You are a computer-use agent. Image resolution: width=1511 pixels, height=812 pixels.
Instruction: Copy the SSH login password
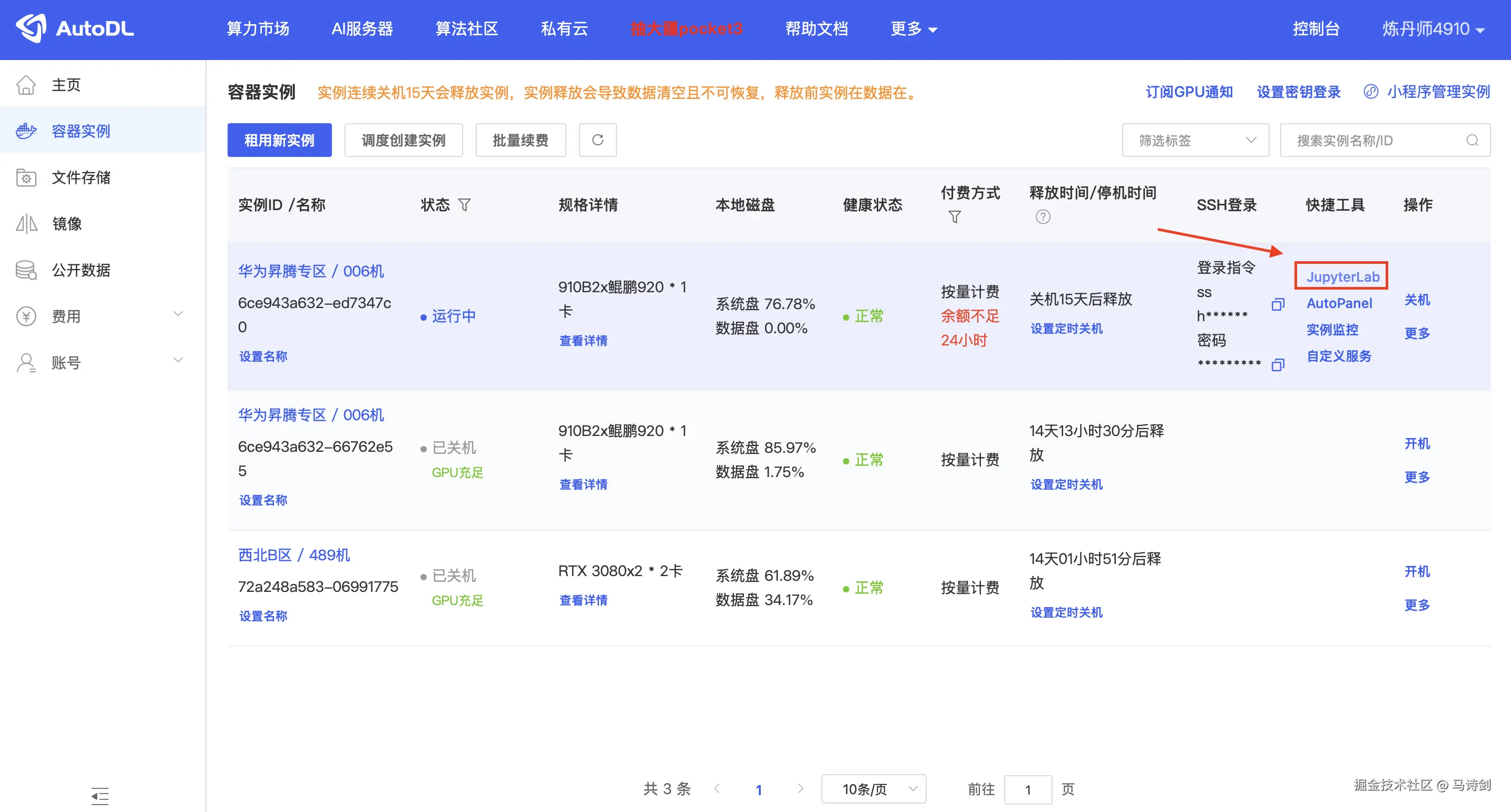coord(1278,365)
